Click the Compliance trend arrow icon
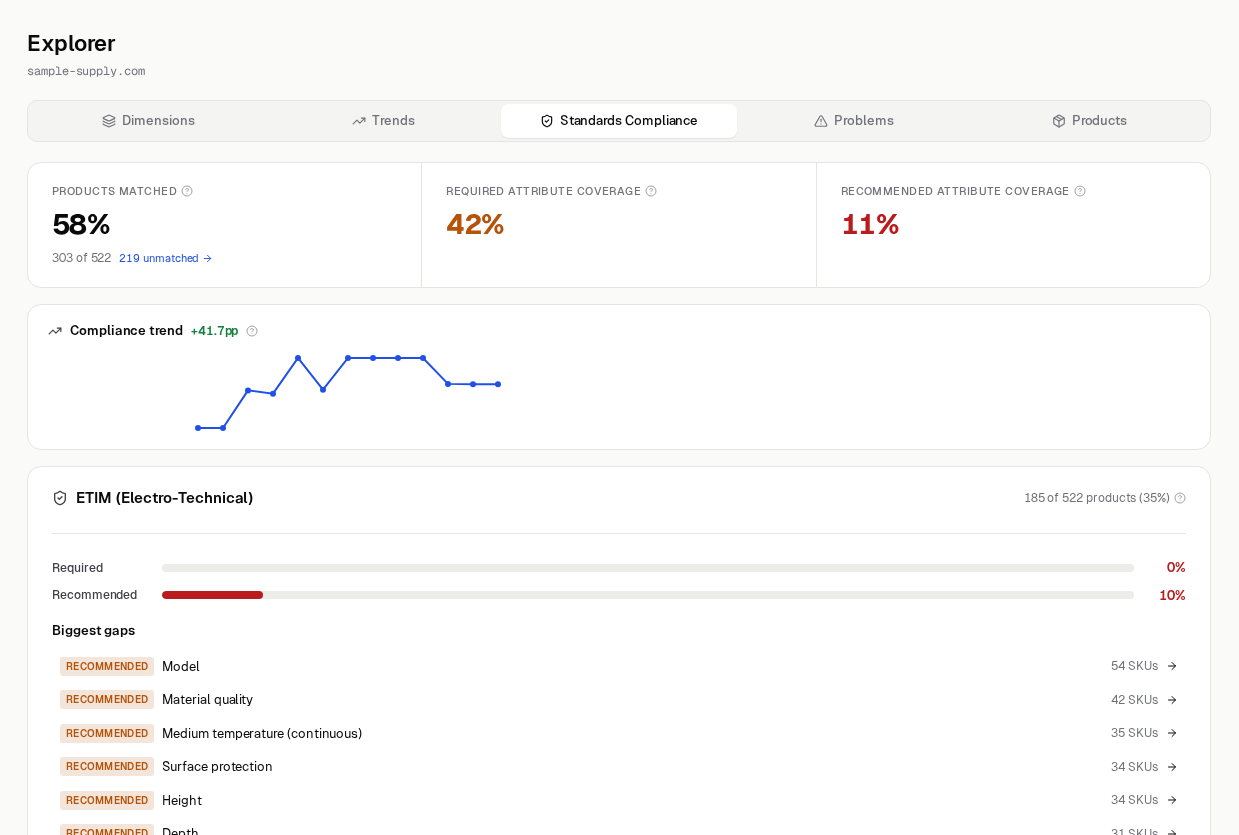Viewport: 1239px width, 835px height. point(55,331)
